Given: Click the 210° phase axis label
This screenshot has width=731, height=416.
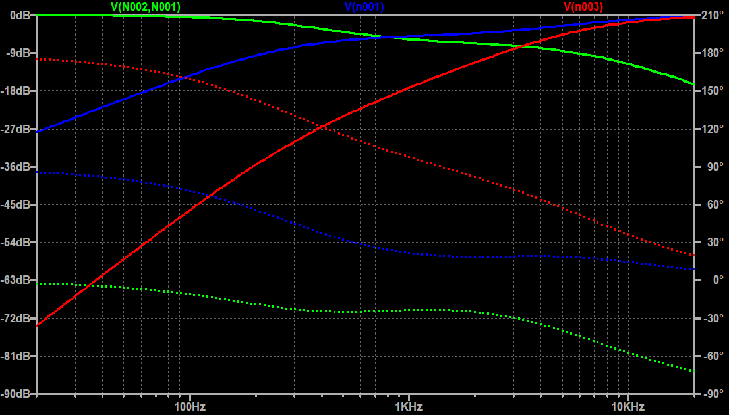Looking at the screenshot, I should coord(711,15).
